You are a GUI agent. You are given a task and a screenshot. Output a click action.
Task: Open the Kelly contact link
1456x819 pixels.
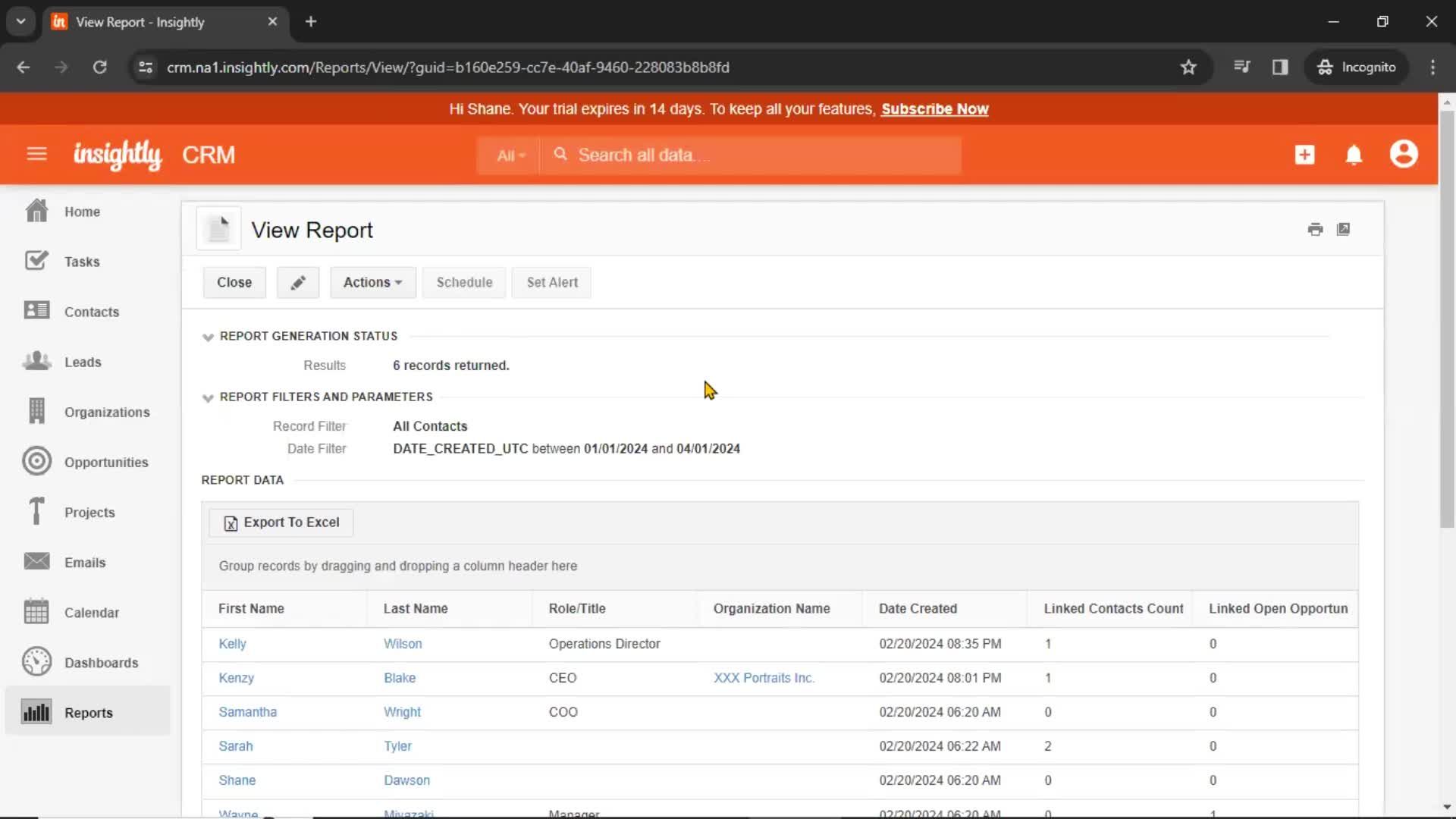point(232,644)
